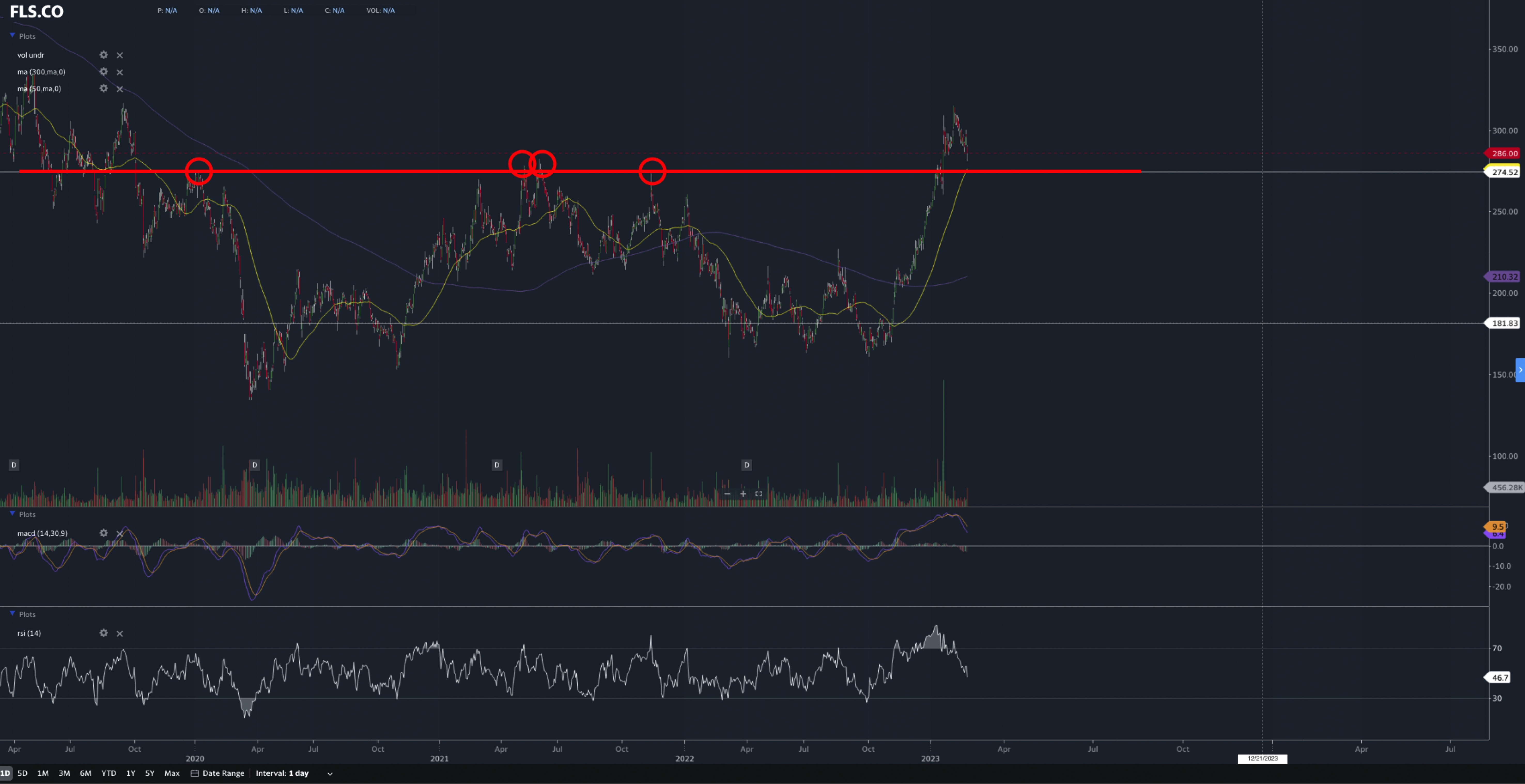Open settings gear for ma (300,ma,0)

coord(104,72)
